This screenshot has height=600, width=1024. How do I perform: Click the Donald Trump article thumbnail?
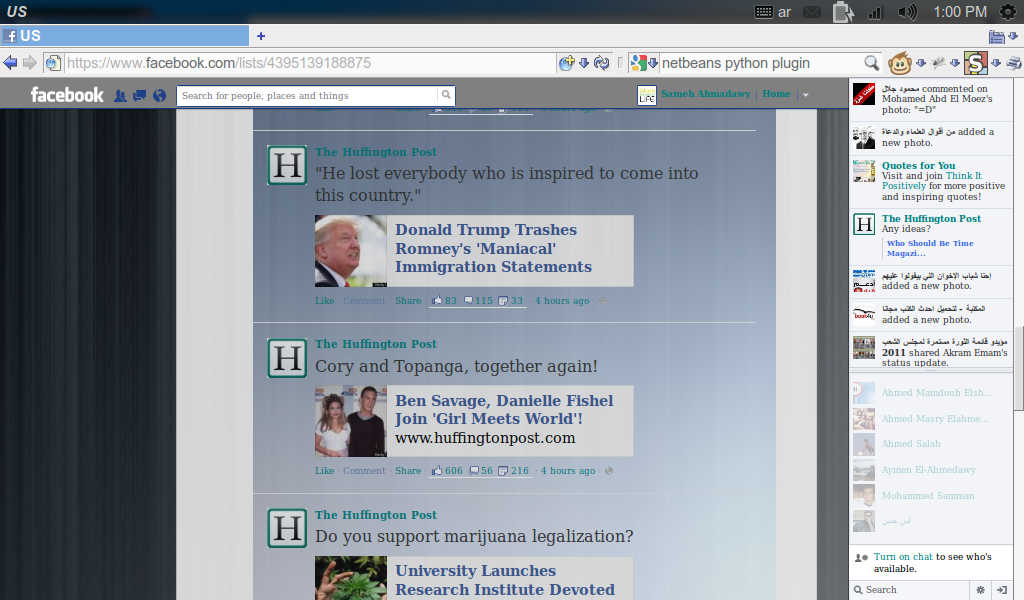point(351,251)
